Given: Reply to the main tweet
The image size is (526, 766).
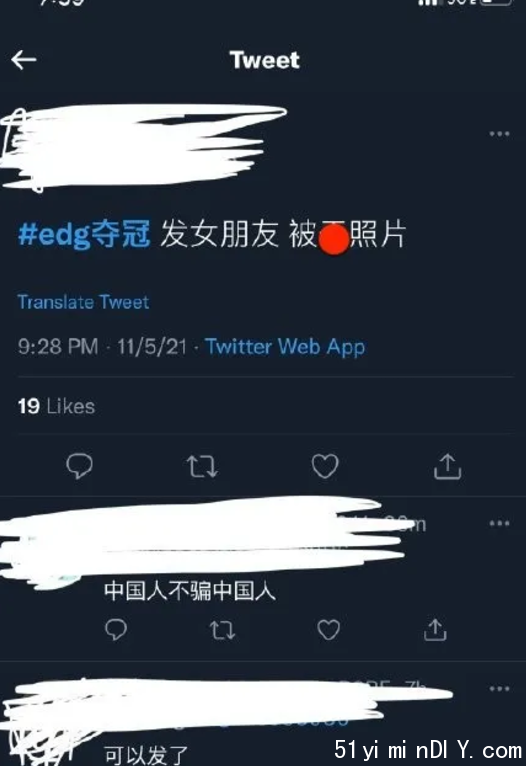Looking at the screenshot, I should [x=79, y=466].
